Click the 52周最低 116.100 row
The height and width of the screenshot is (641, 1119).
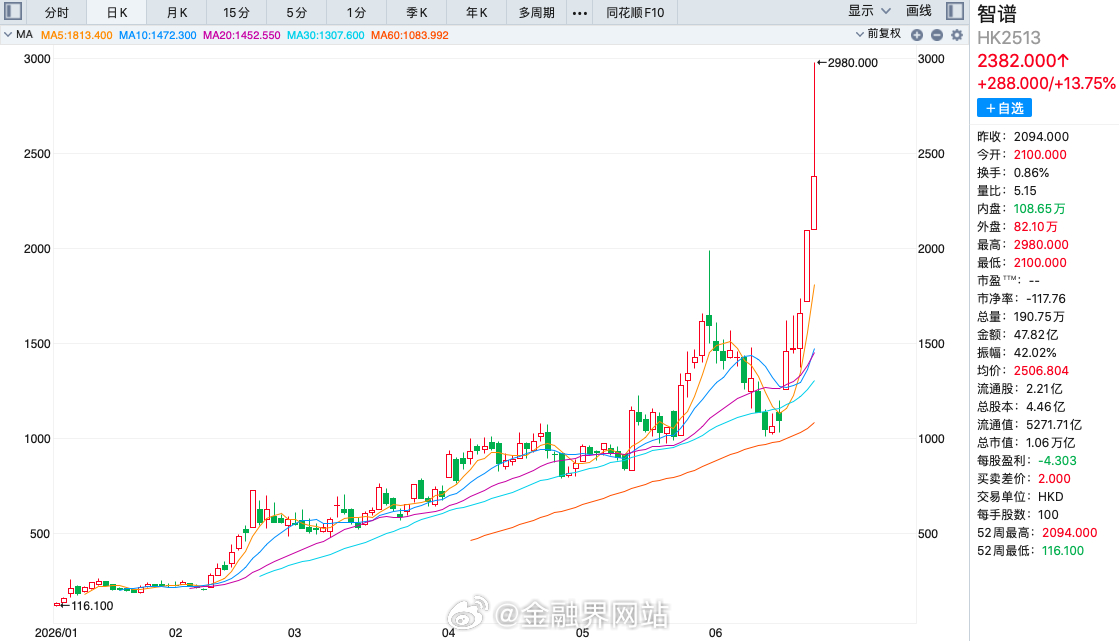1031,550
